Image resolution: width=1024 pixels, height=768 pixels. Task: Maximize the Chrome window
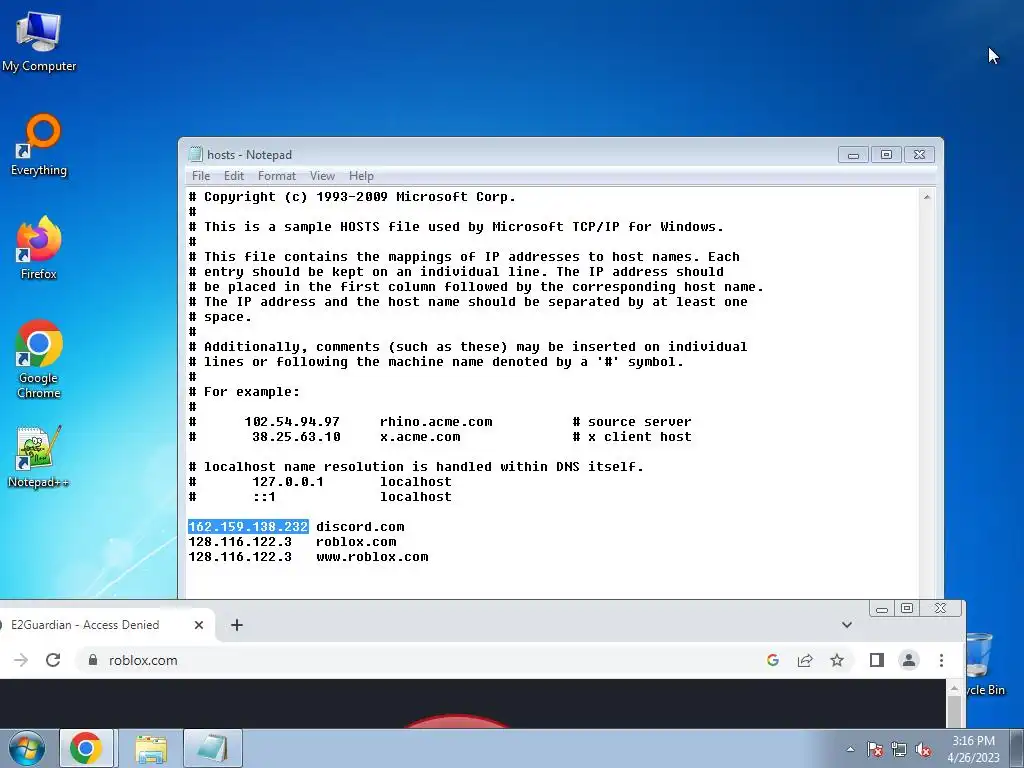[x=907, y=609]
